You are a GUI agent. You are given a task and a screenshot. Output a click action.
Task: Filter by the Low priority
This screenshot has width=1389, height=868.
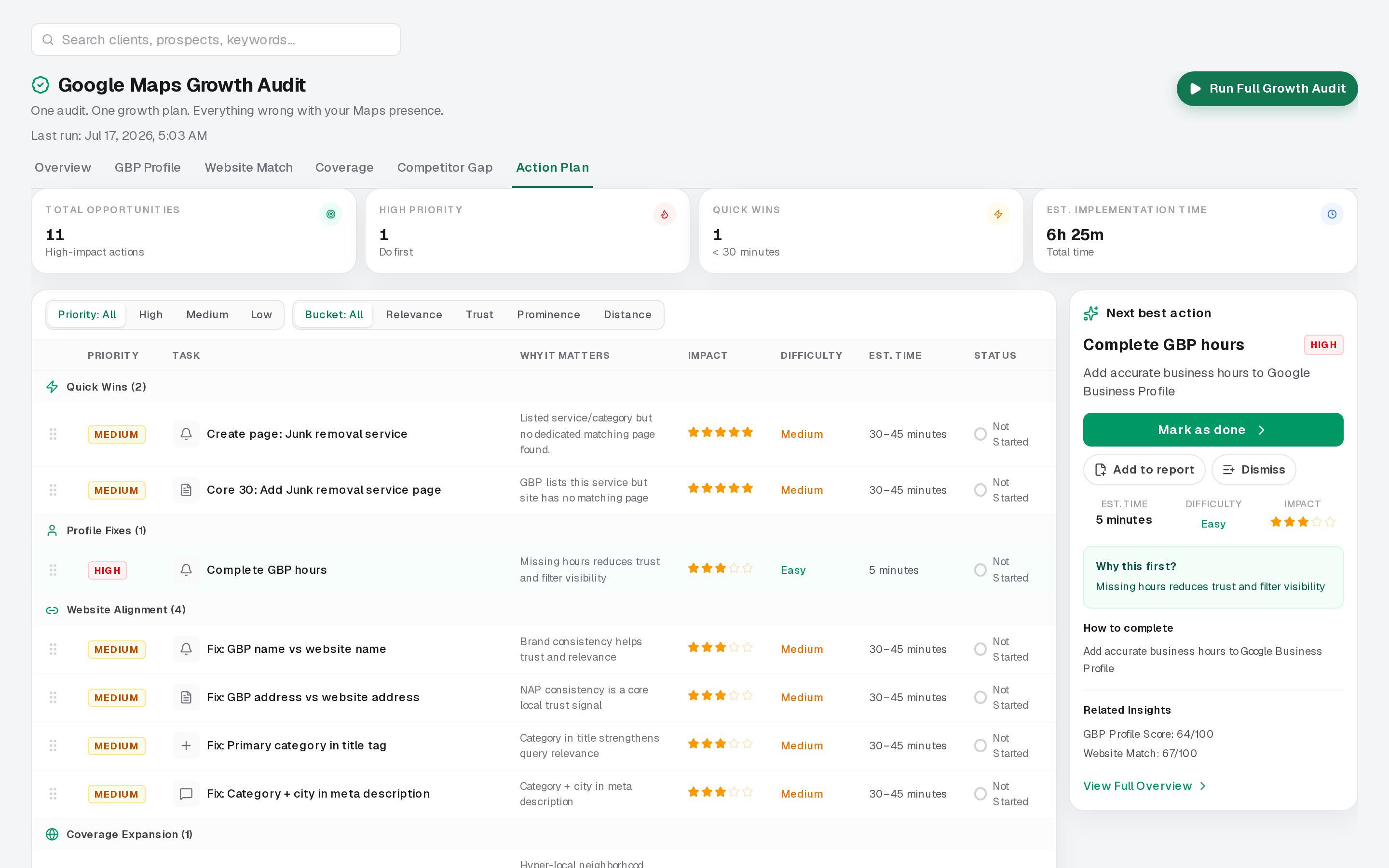tap(261, 314)
